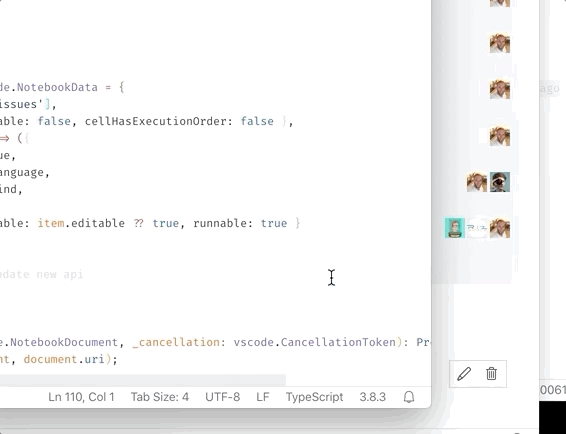Select the TypeScript language mode
The height and width of the screenshot is (434, 566).
(314, 397)
